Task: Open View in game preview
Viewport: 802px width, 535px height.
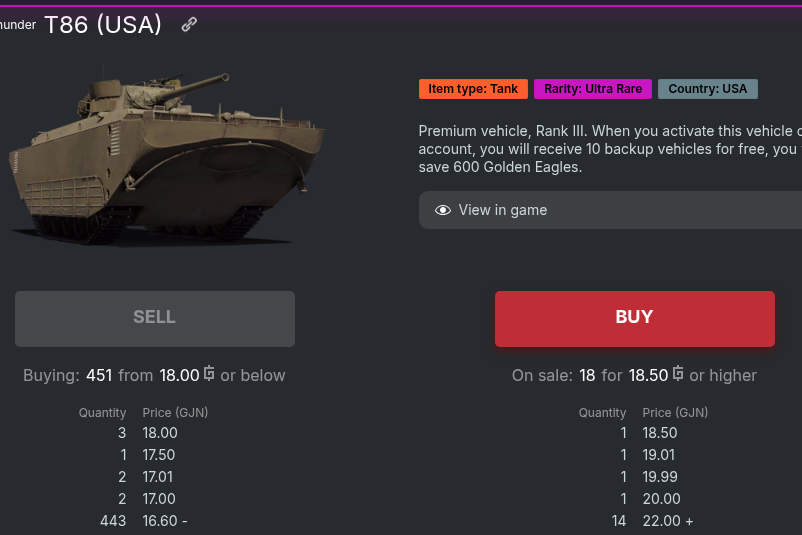Action: [x=502, y=210]
